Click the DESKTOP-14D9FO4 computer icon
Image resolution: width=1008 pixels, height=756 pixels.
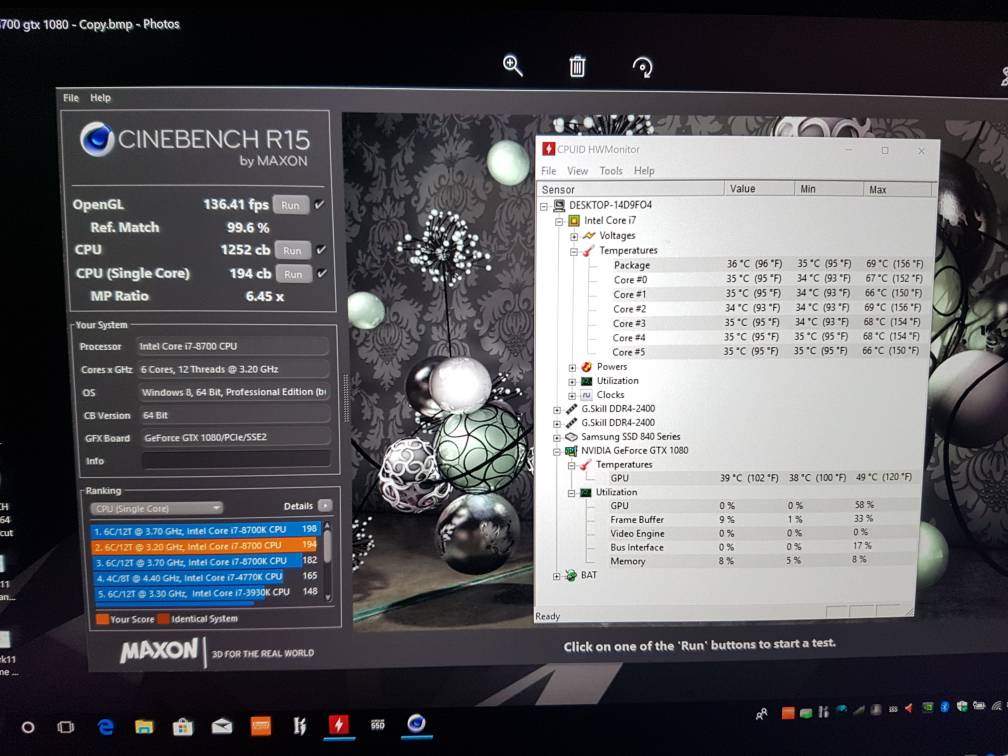[559, 205]
